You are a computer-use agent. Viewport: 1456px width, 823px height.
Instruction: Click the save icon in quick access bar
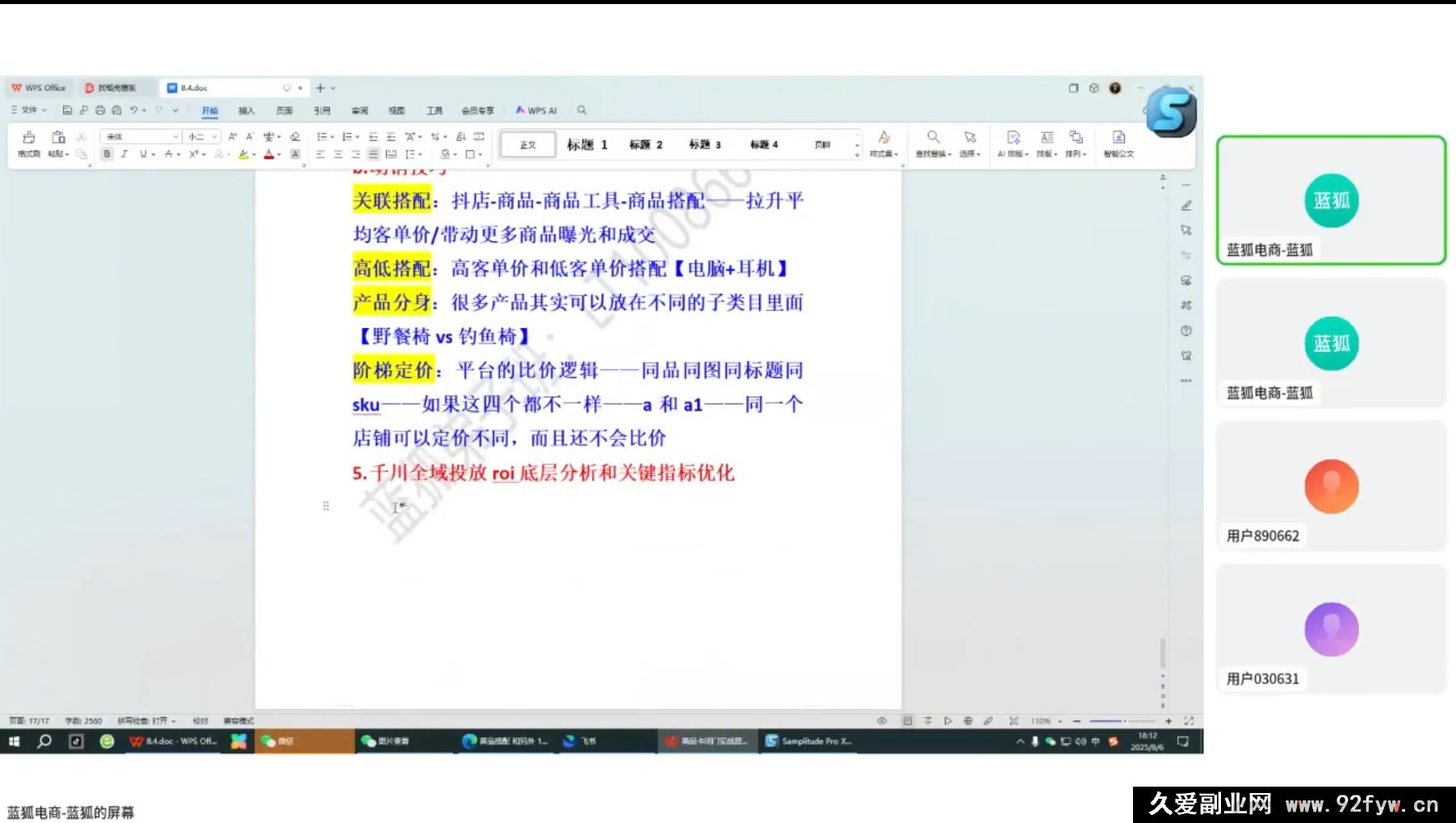tap(67, 110)
